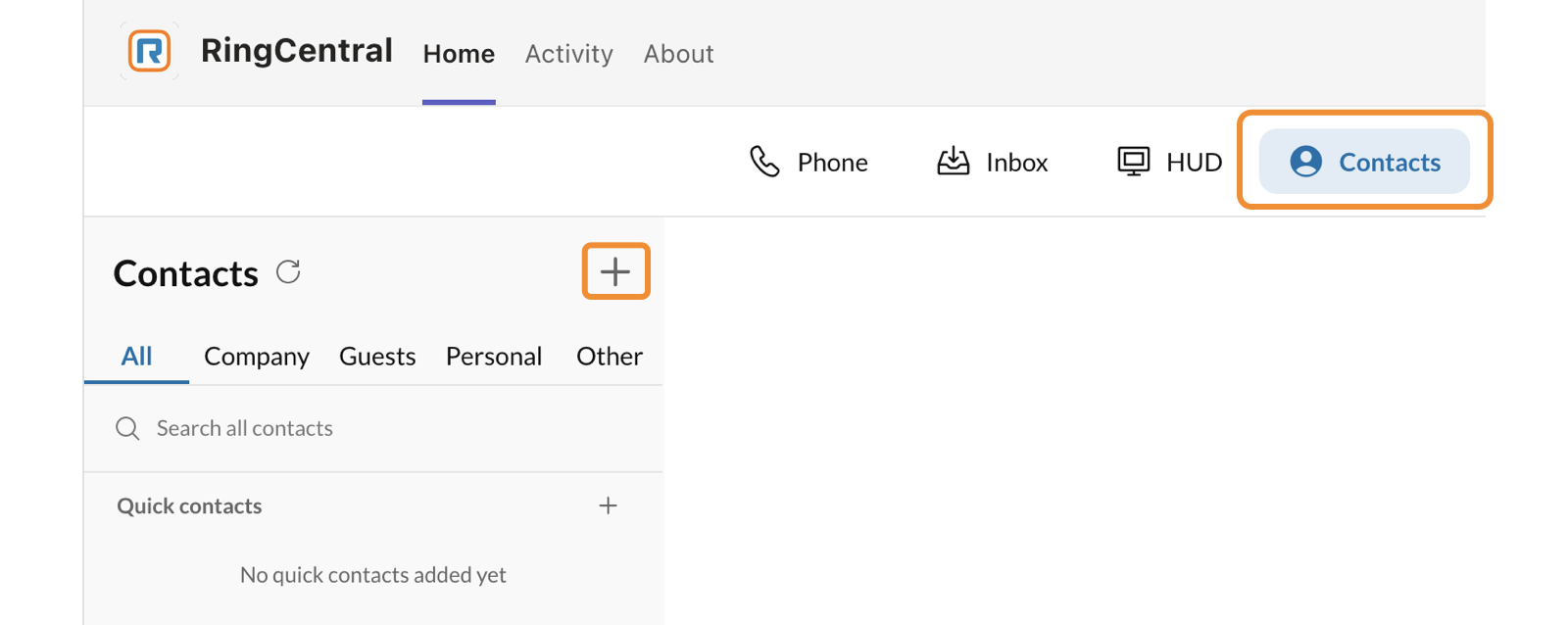Screen dimensions: 1568x625
Task: Click the Quick contacts section header
Action: 189,506
